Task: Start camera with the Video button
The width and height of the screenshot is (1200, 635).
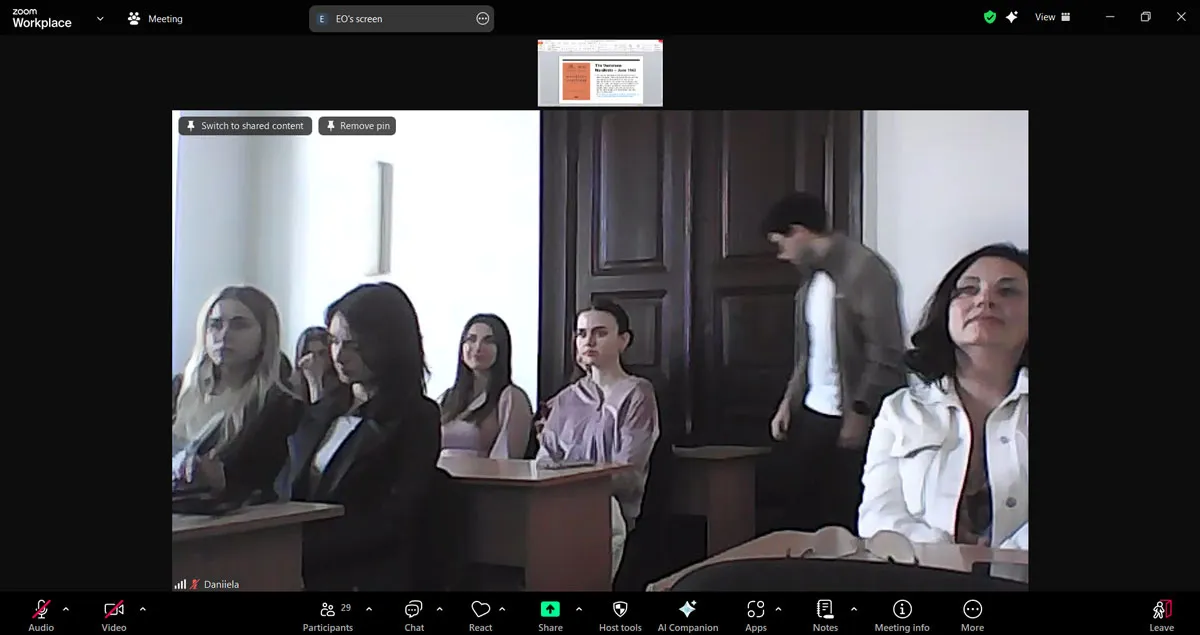Action: point(114,610)
